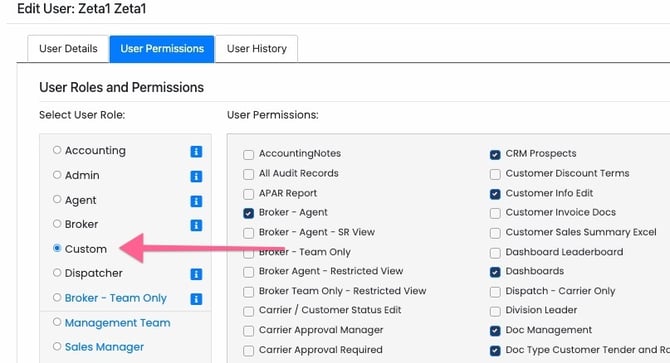Screen dimensions: 670x363
Task: Uncheck Doc Type Customer Tender checkbox
Action: (495, 351)
